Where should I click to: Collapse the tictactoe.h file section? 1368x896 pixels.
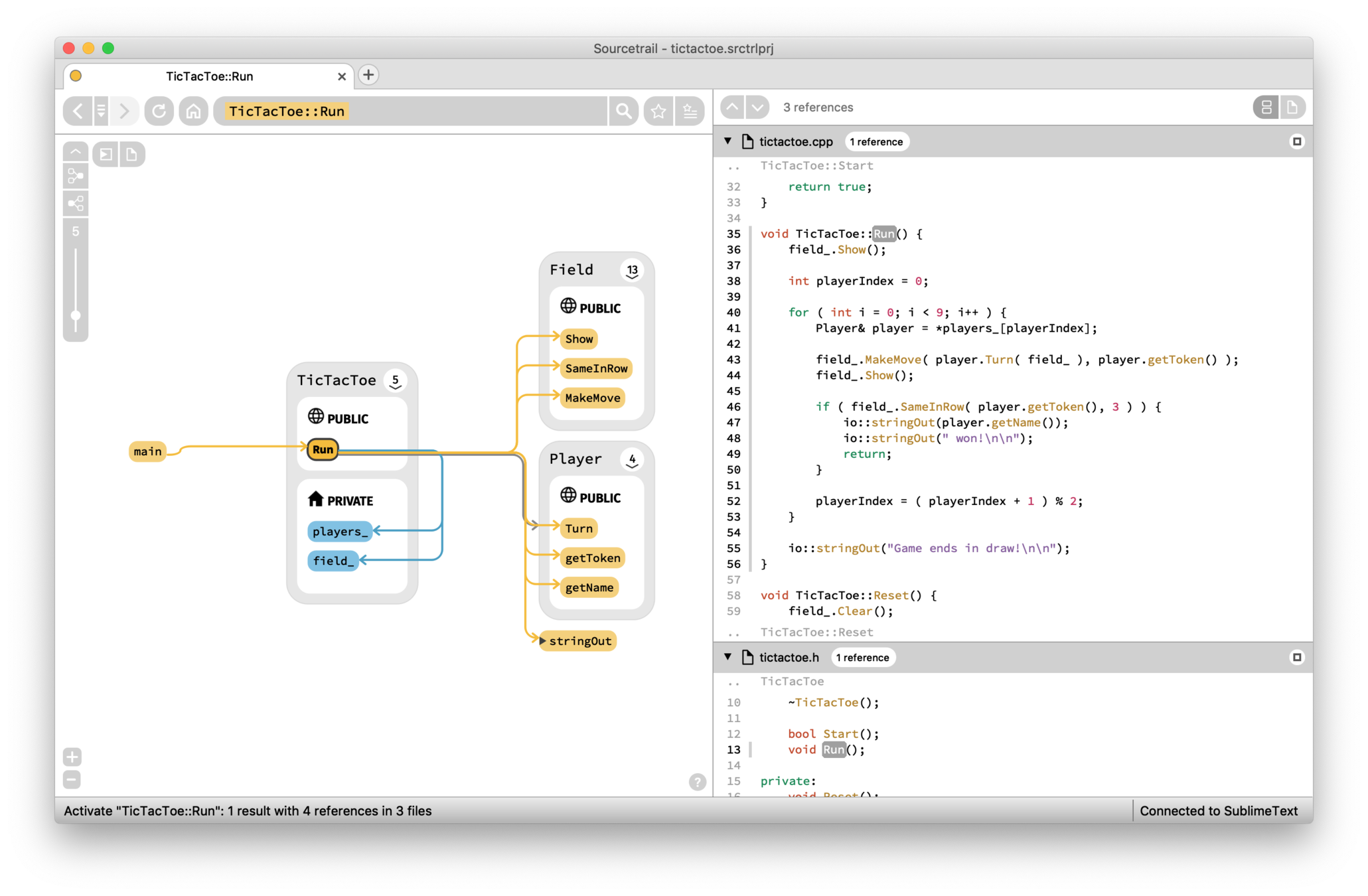point(728,657)
